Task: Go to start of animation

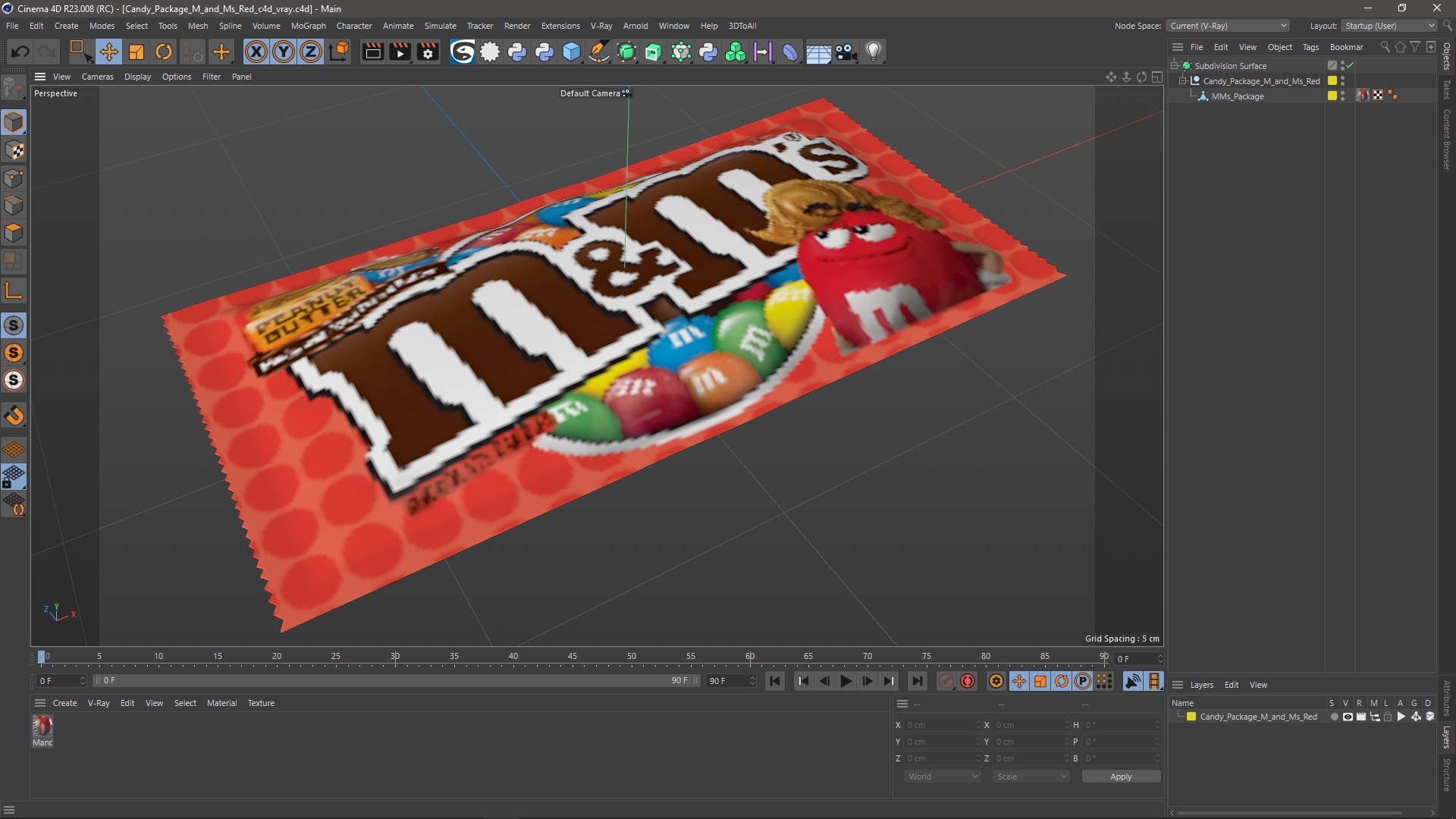Action: click(x=774, y=681)
